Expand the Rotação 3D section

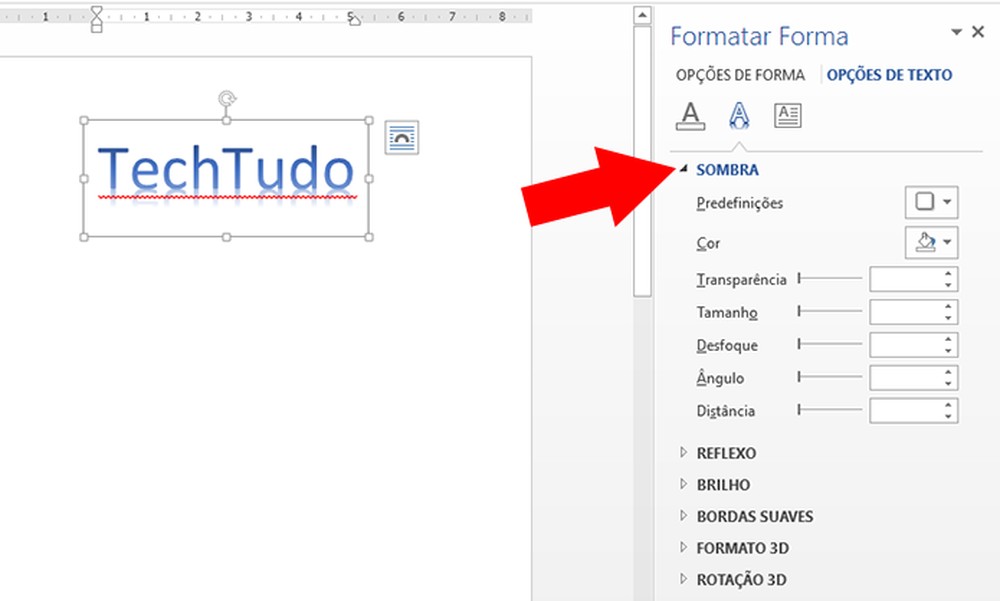coord(684,579)
